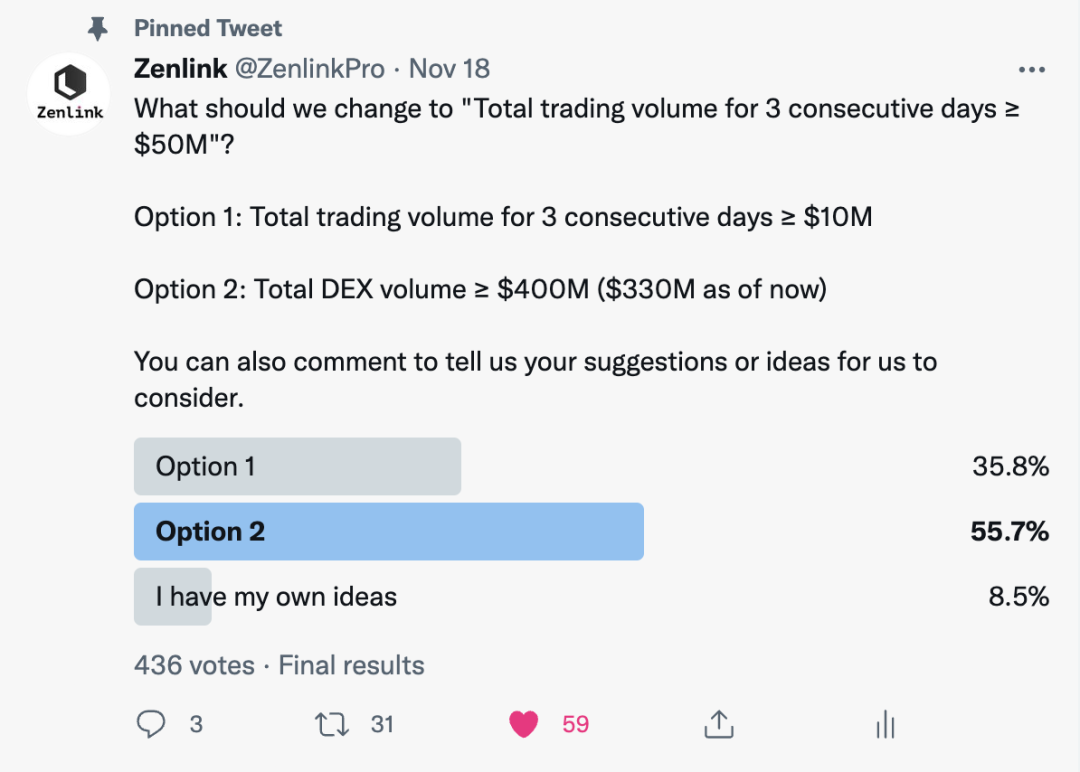Visit the @ZenlinkPro handle link
This screenshot has width=1080, height=772.
click(x=310, y=68)
